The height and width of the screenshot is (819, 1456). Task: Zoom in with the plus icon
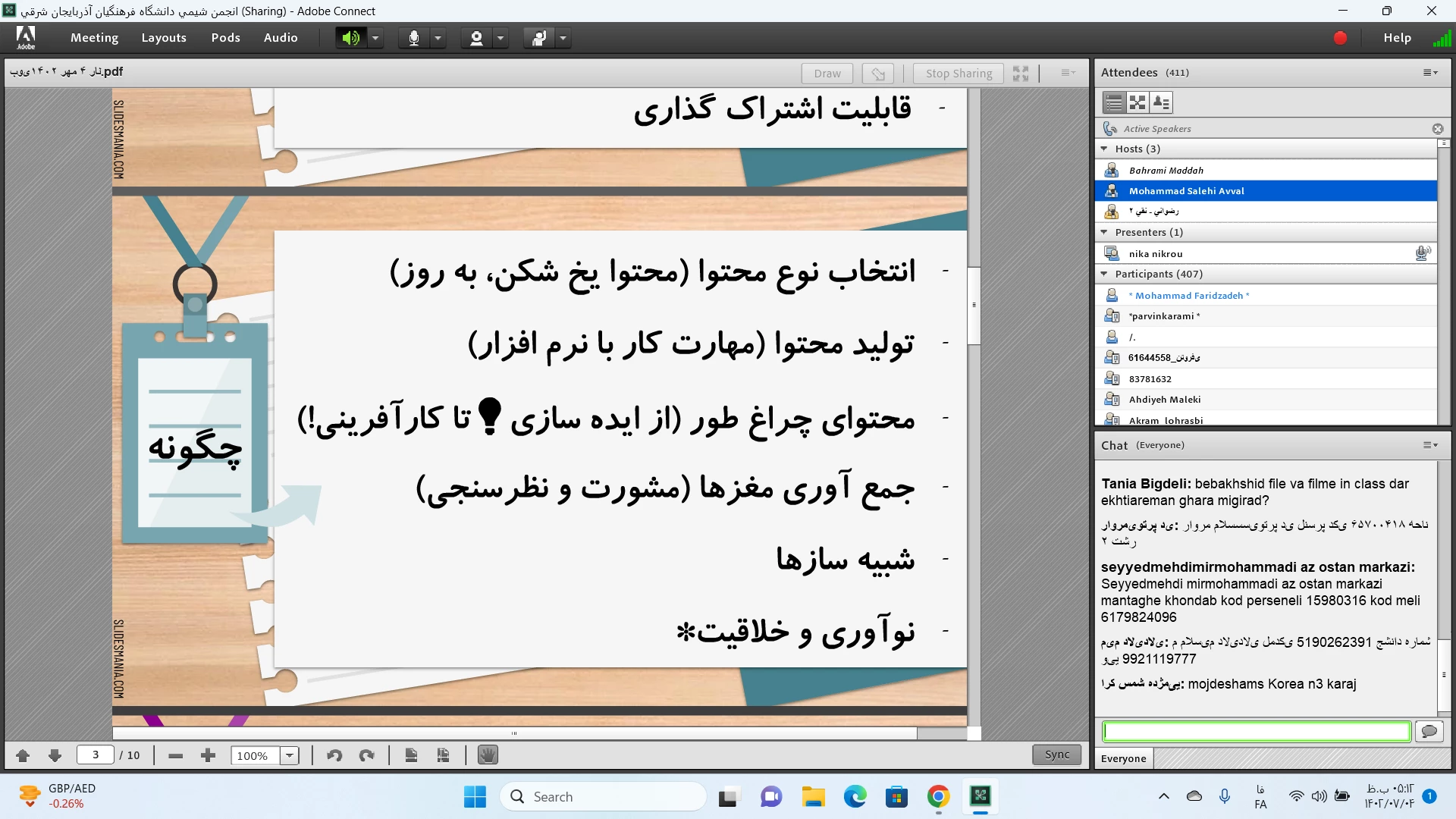tap(208, 755)
